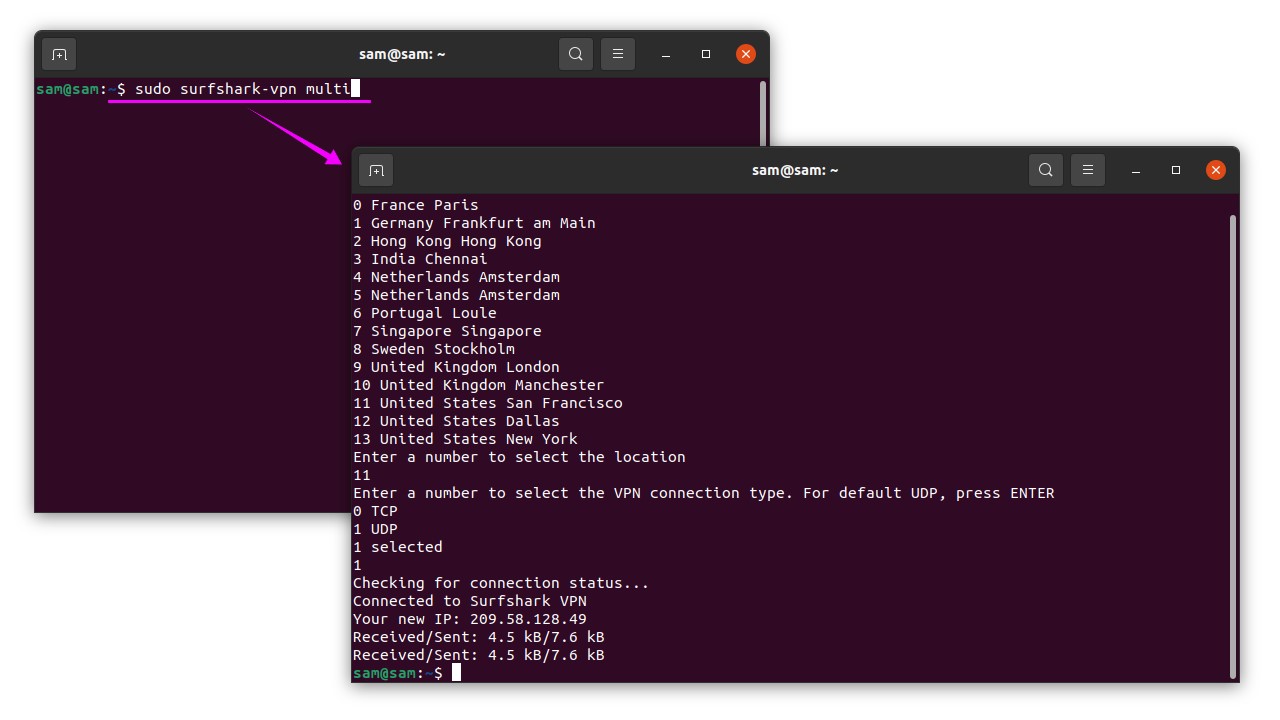Click line '5 Netherlands Amsterdam'
The image size is (1280, 720).
tap(456, 295)
